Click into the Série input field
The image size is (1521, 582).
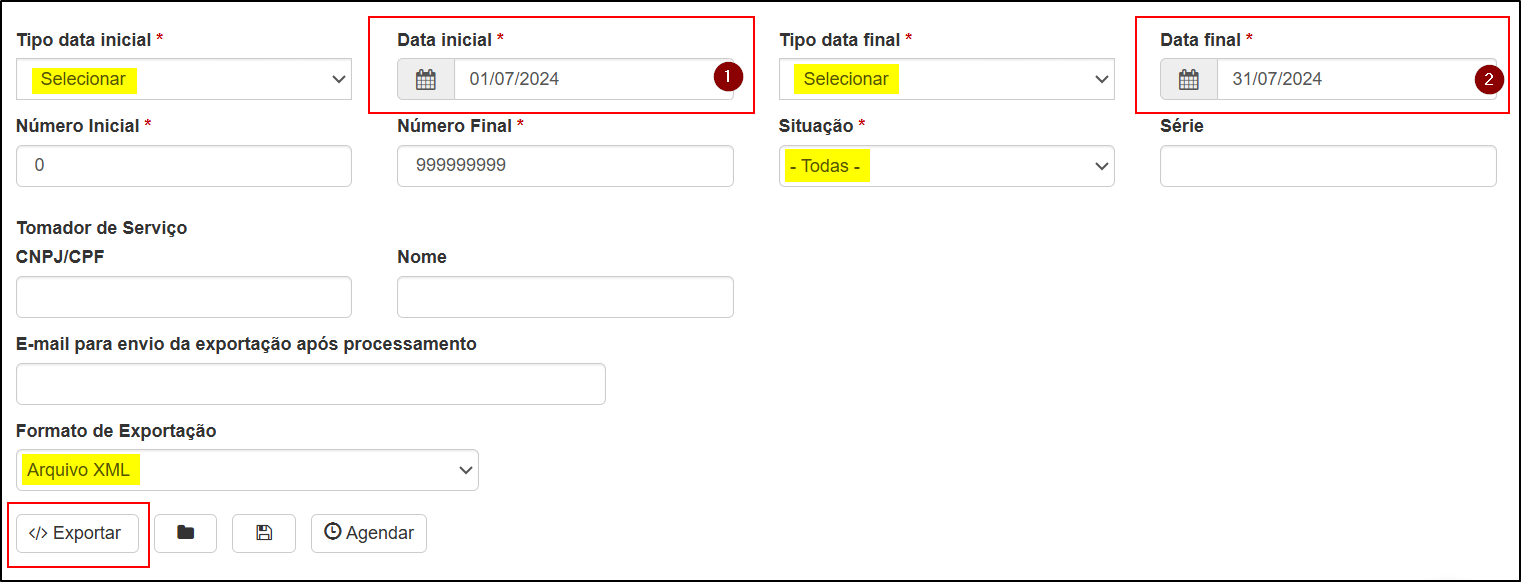(x=1328, y=166)
